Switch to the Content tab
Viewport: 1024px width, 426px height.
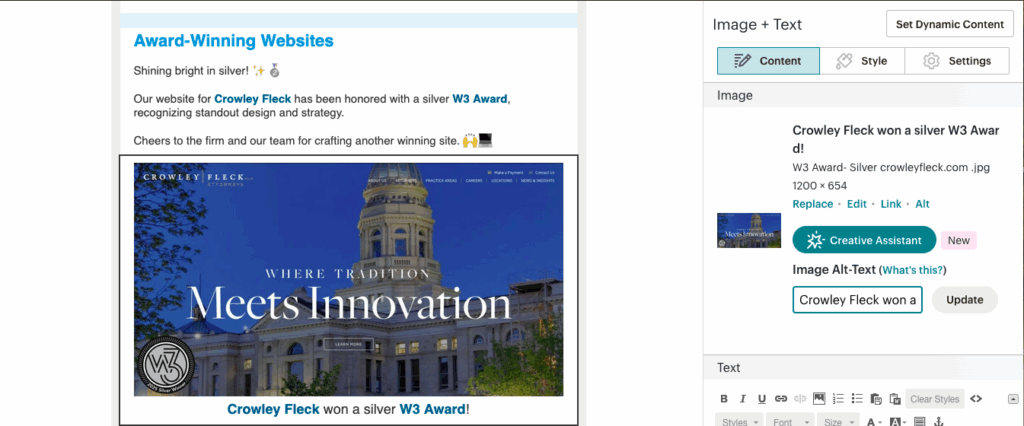[768, 61]
